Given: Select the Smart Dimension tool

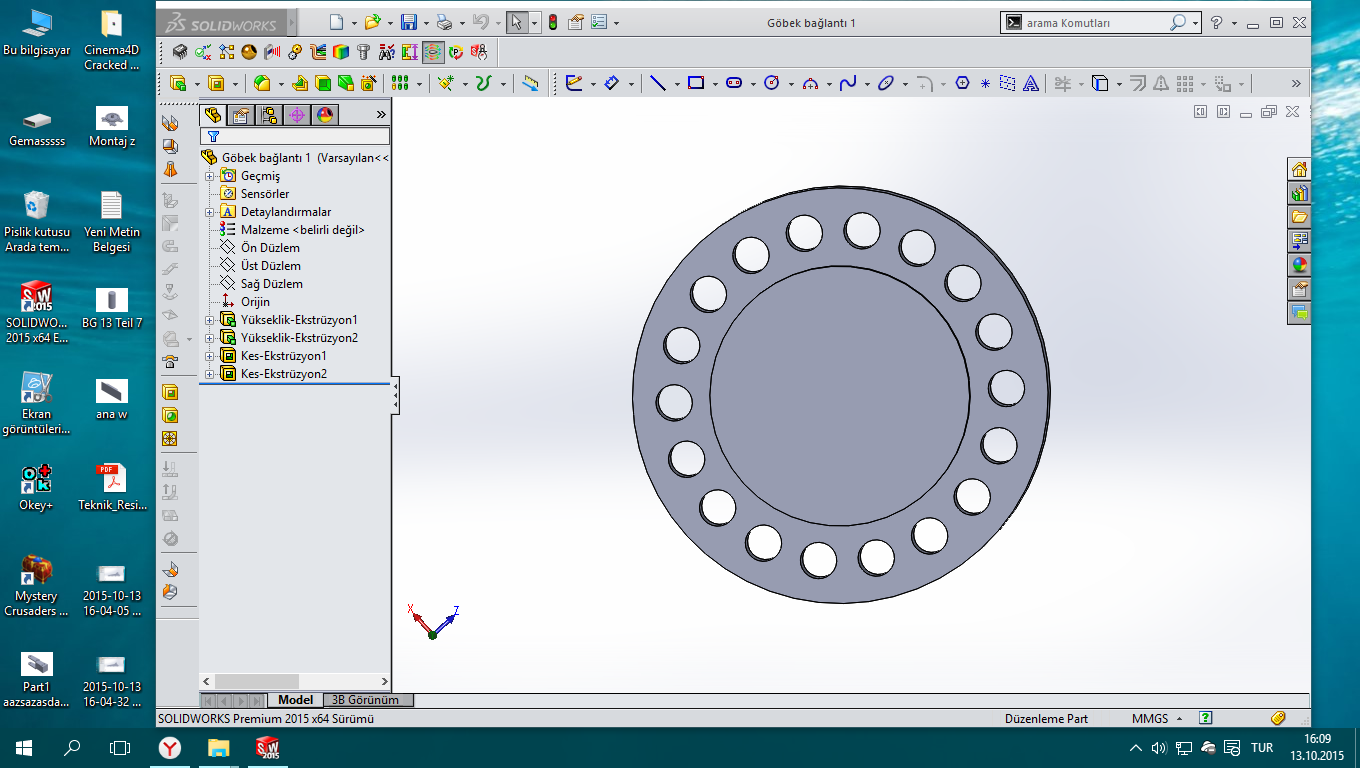Looking at the screenshot, I should [x=612, y=84].
